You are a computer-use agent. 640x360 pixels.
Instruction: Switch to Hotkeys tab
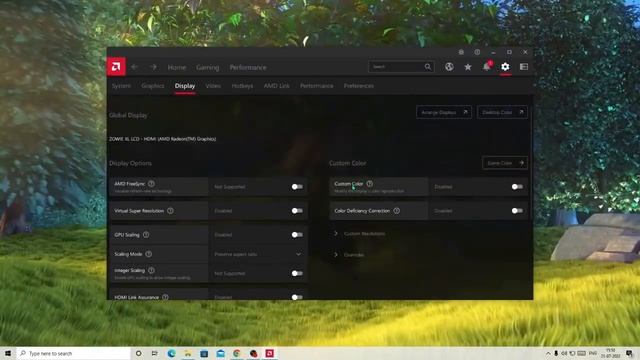(242, 86)
